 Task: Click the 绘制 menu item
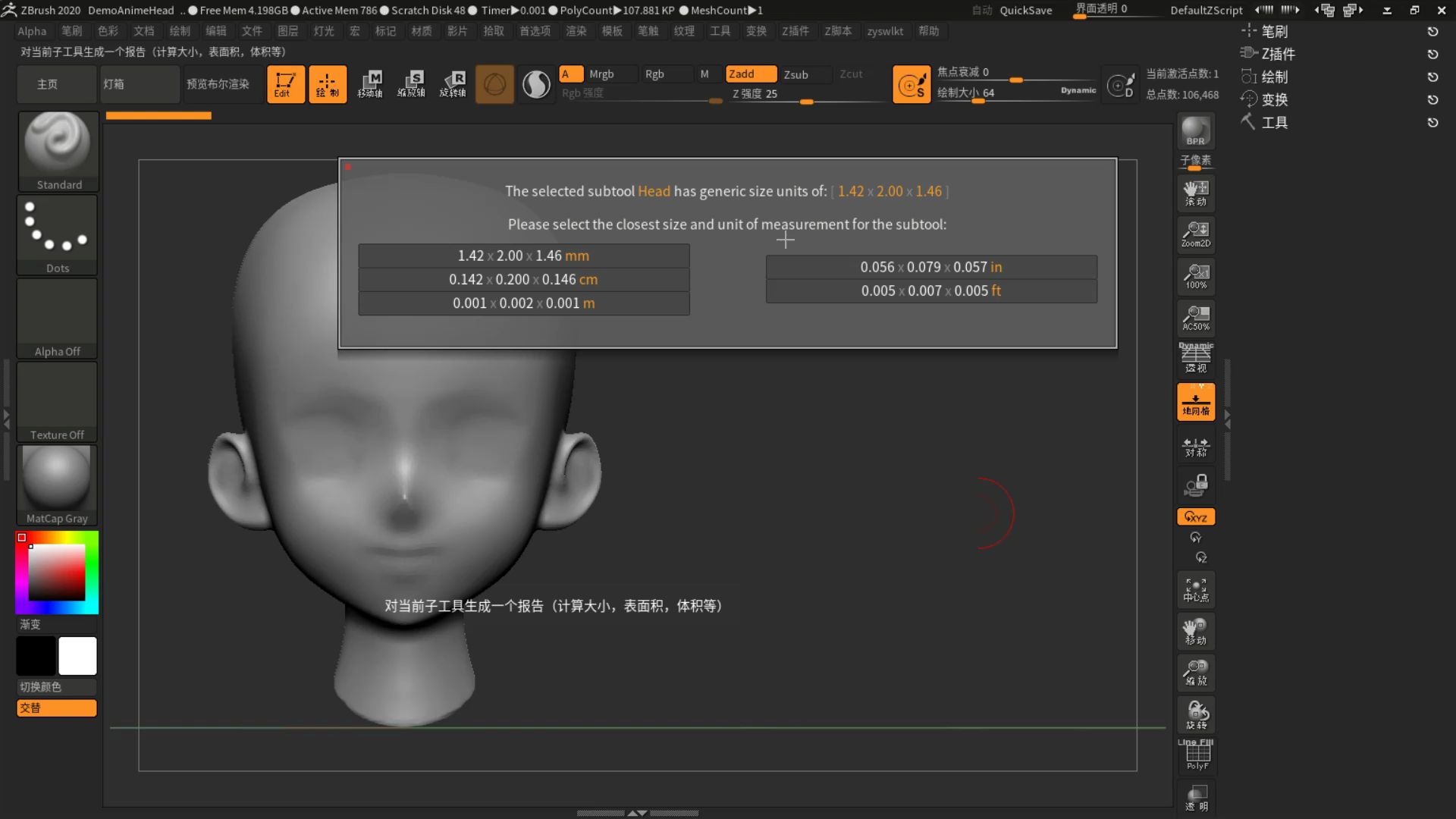[179, 31]
